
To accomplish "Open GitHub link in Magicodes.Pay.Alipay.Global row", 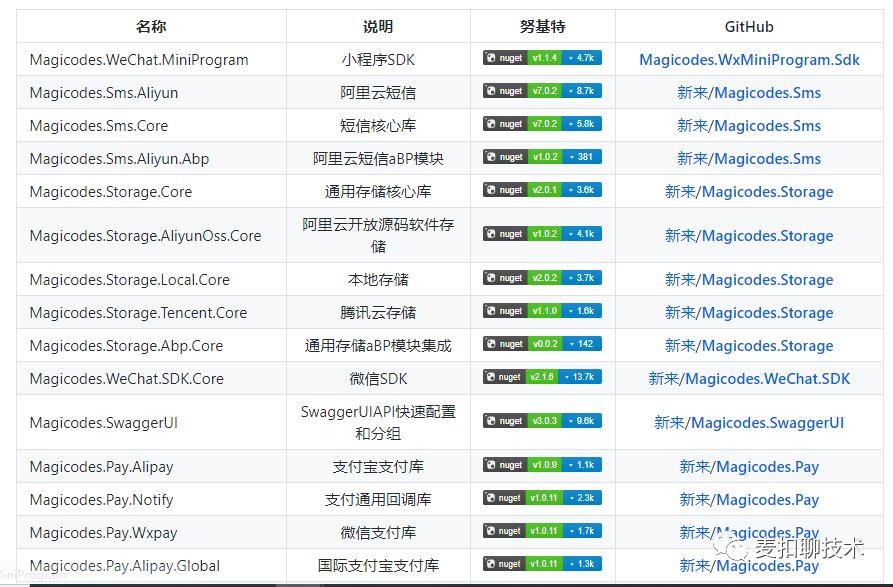I will click(749, 565).
